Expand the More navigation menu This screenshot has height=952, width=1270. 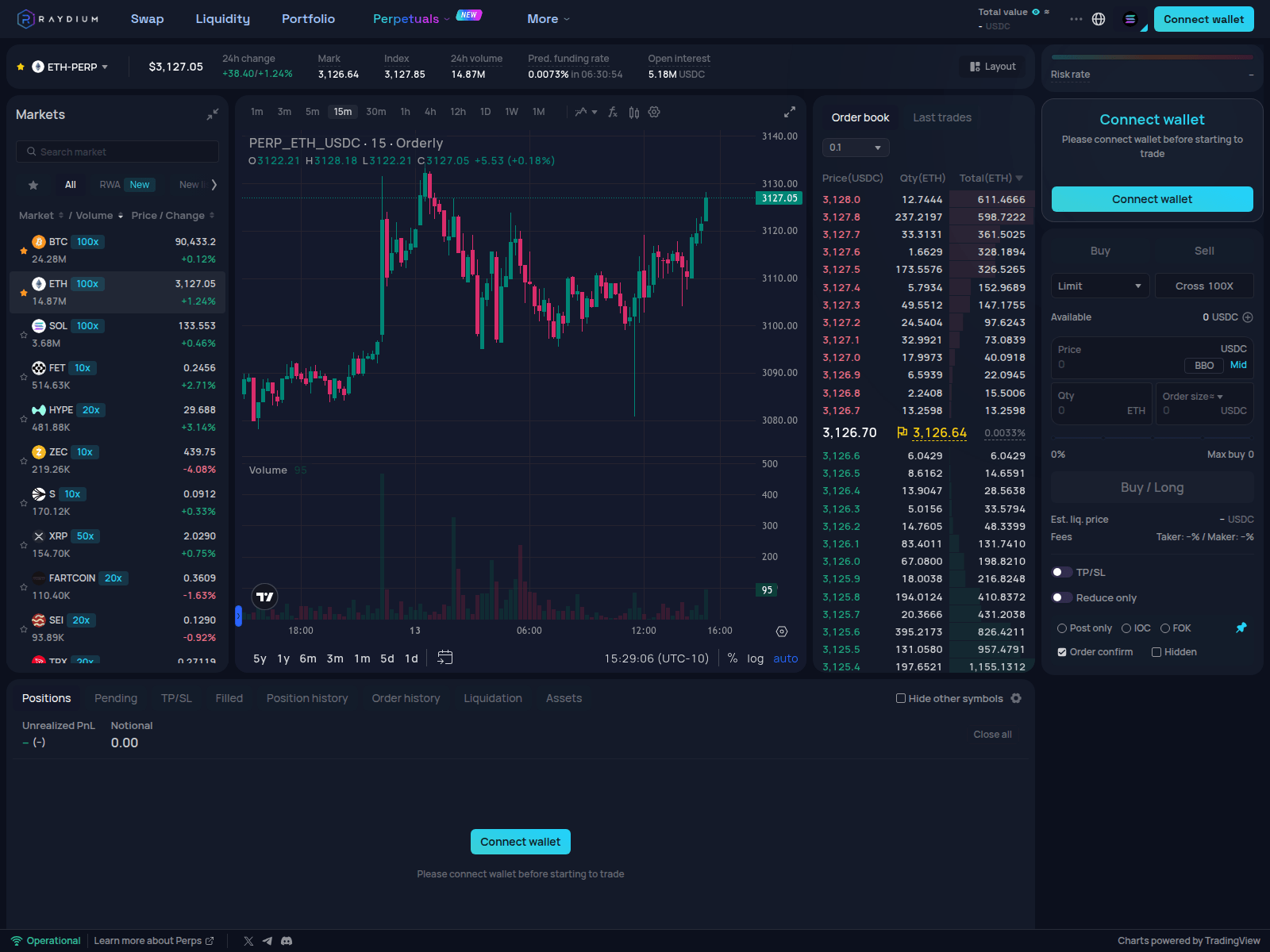(x=548, y=19)
